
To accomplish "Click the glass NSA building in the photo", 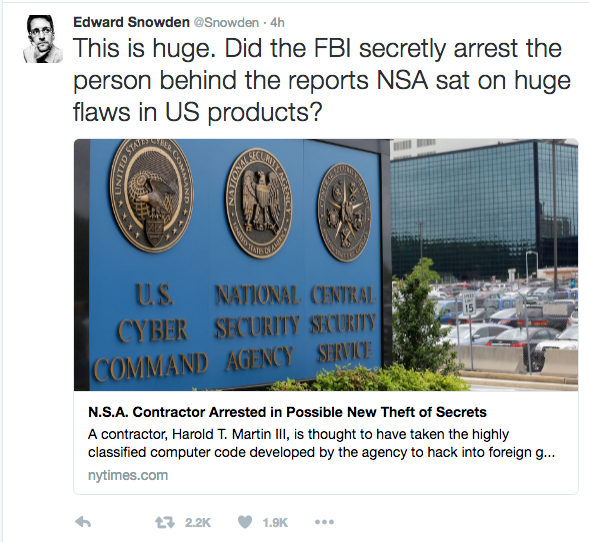I will point(484,206).
